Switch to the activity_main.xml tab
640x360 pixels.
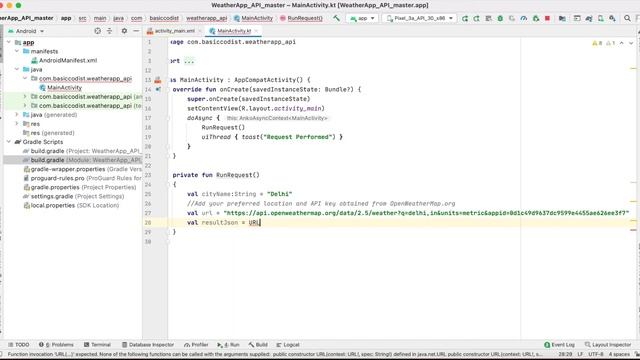(x=174, y=31)
